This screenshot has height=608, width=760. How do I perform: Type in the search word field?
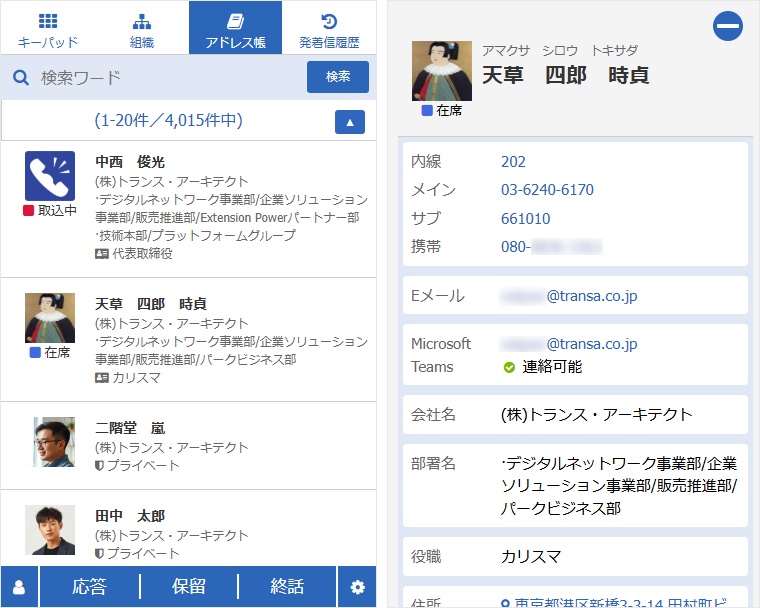165,77
